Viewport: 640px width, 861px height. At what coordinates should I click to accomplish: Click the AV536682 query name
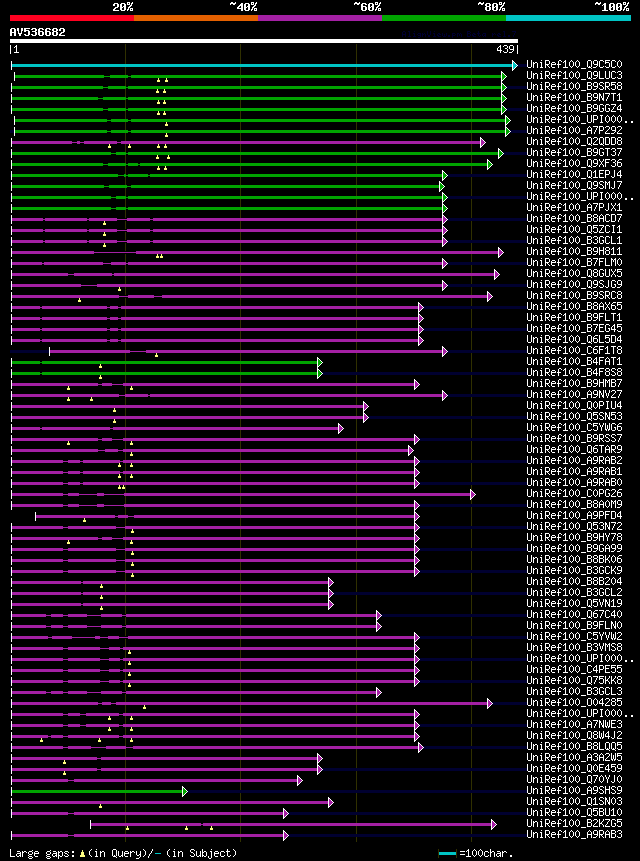(x=37, y=32)
